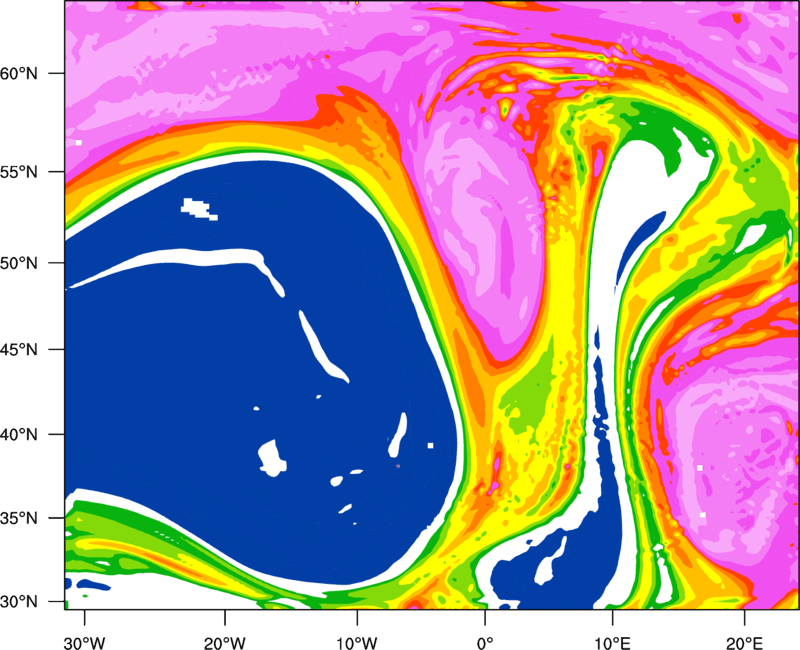Image resolution: width=800 pixels, height=650 pixels.
Task: Click the 50°N latitude label
Action: pos(19,263)
